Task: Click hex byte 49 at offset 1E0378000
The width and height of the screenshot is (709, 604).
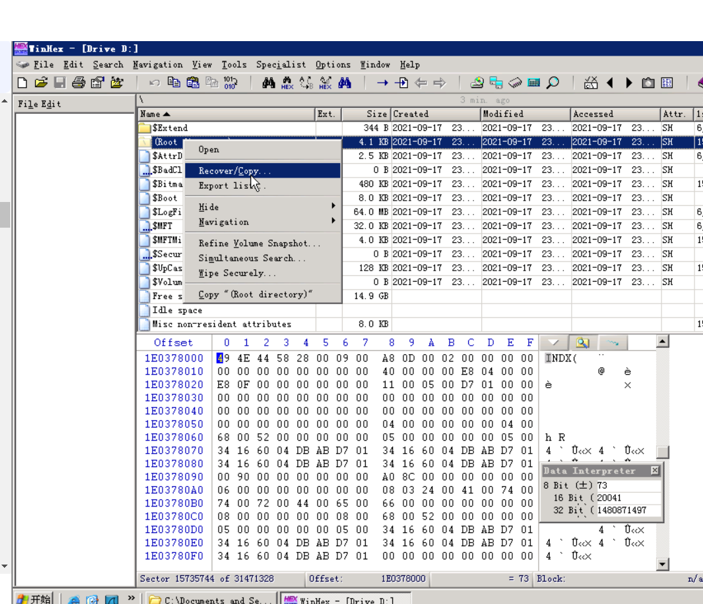Action: pos(223,358)
